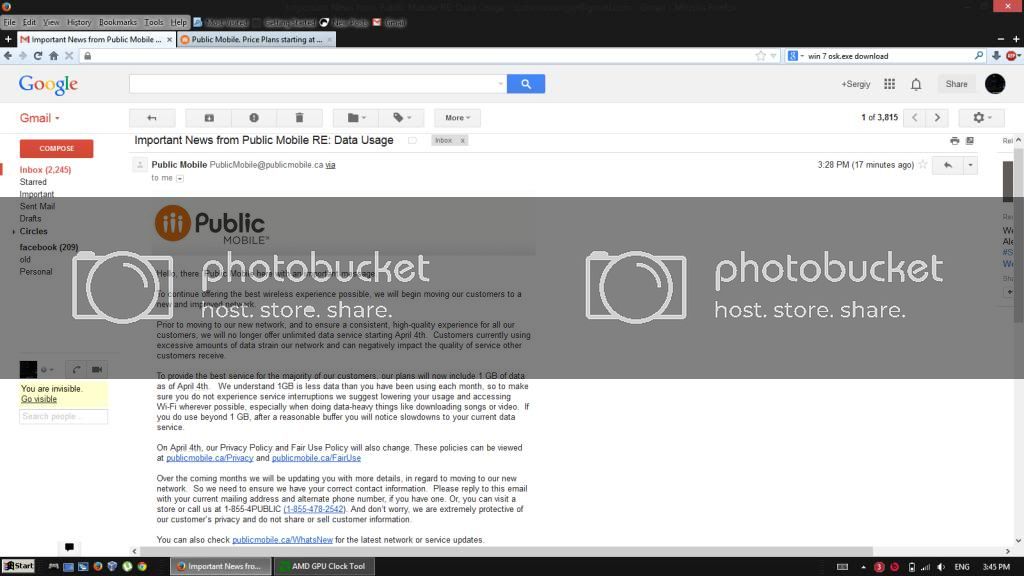Click the browser Back arrow
The width and height of the screenshot is (1024, 576).
pyautogui.click(x=8, y=56)
